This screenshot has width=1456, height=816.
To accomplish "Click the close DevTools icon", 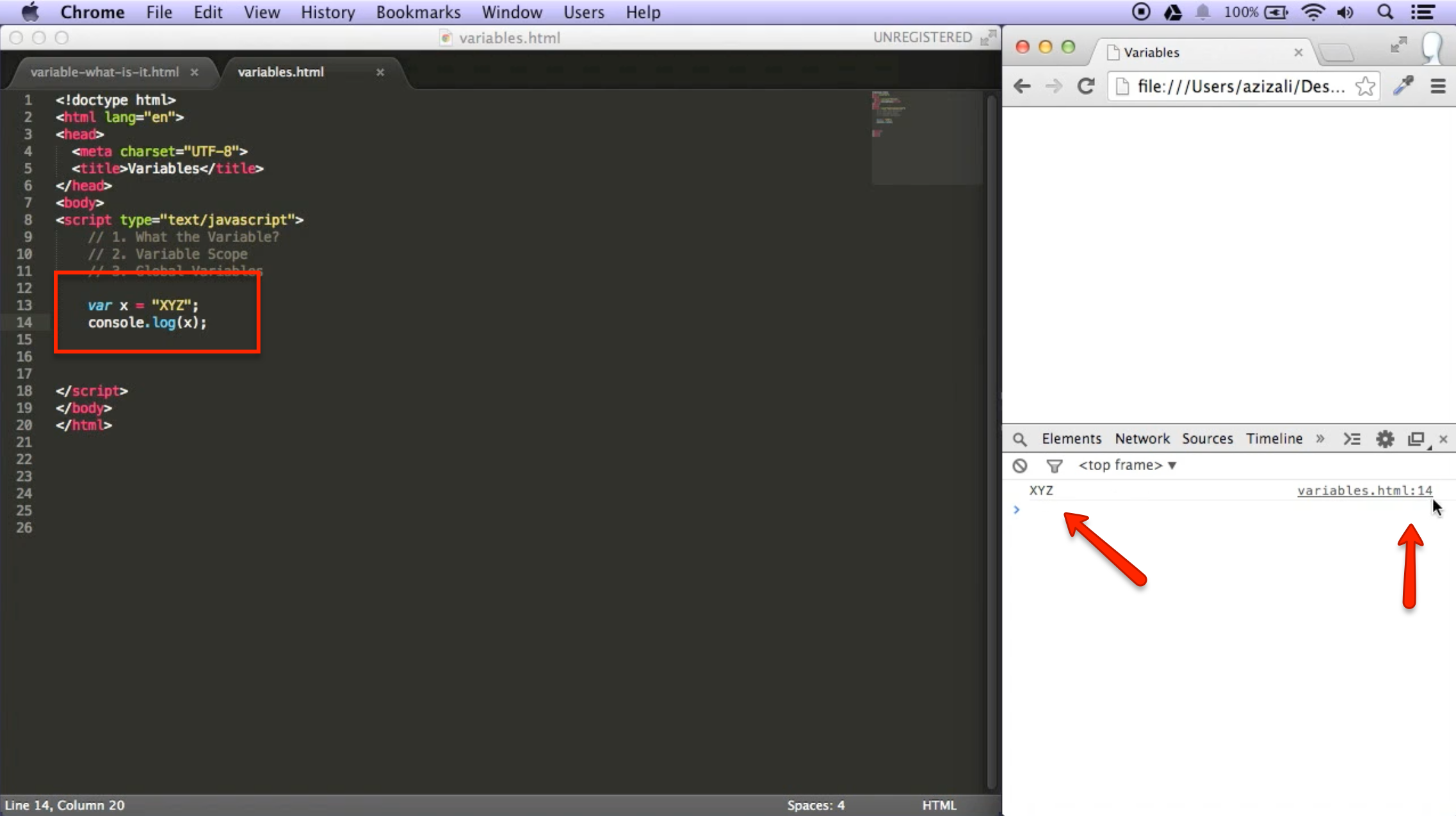I will (1445, 438).
